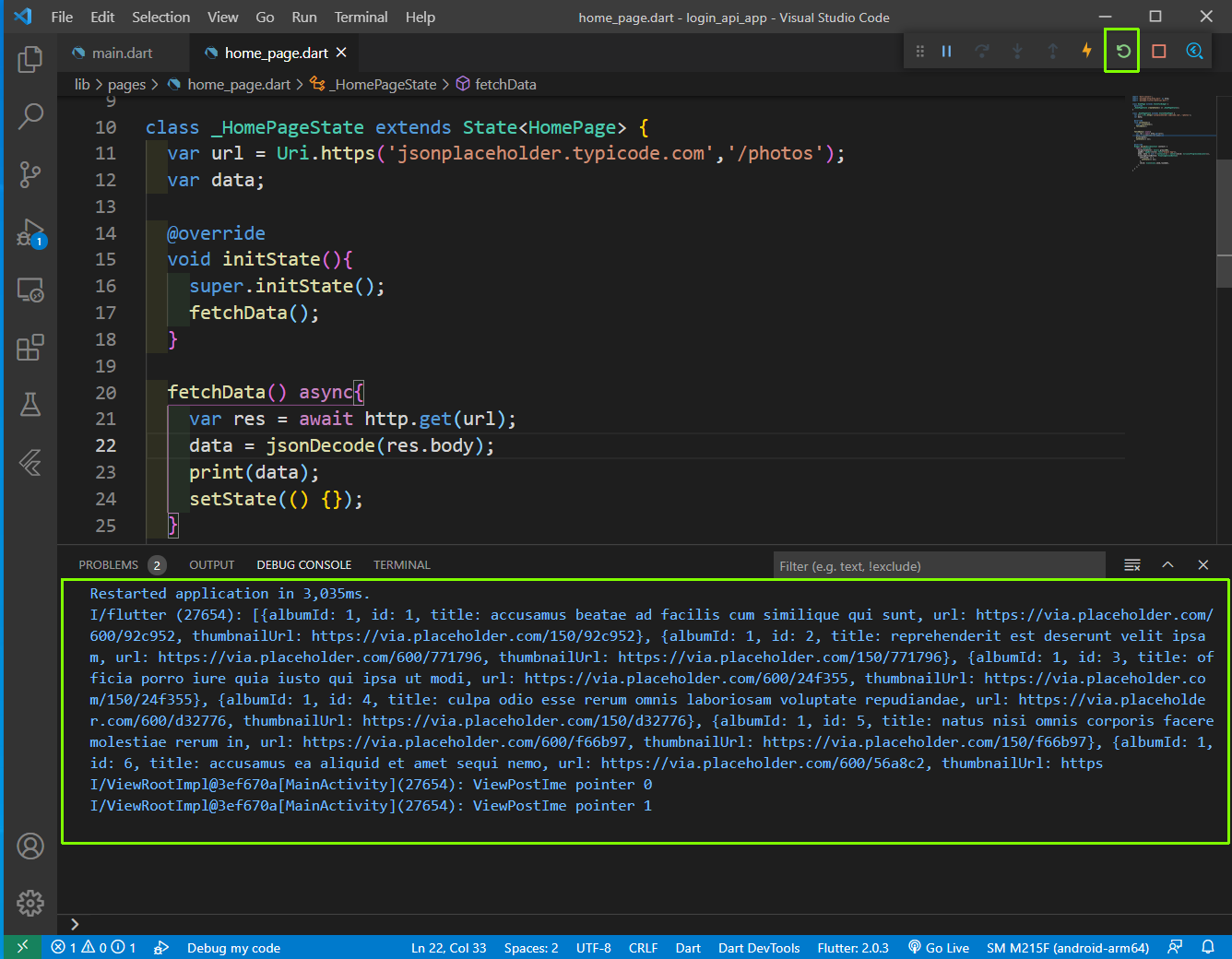Switch to the OUTPUT panel tab

pyautogui.click(x=211, y=565)
